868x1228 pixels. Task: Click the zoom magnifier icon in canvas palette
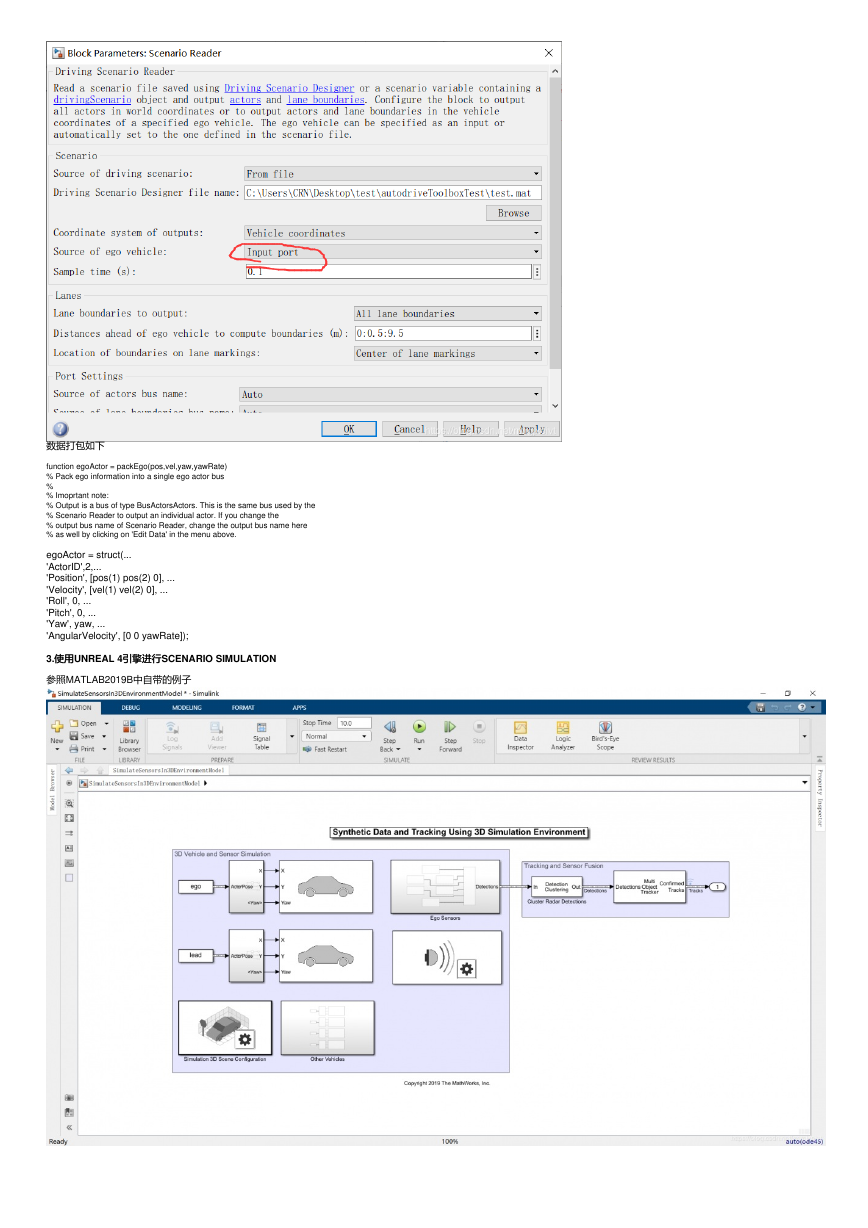pyautogui.click(x=69, y=803)
